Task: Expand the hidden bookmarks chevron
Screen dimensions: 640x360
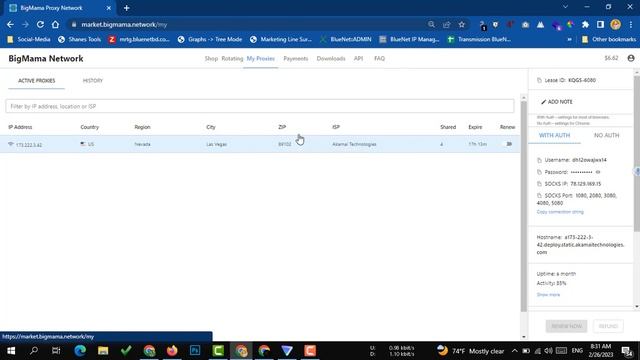Action: tap(569, 39)
